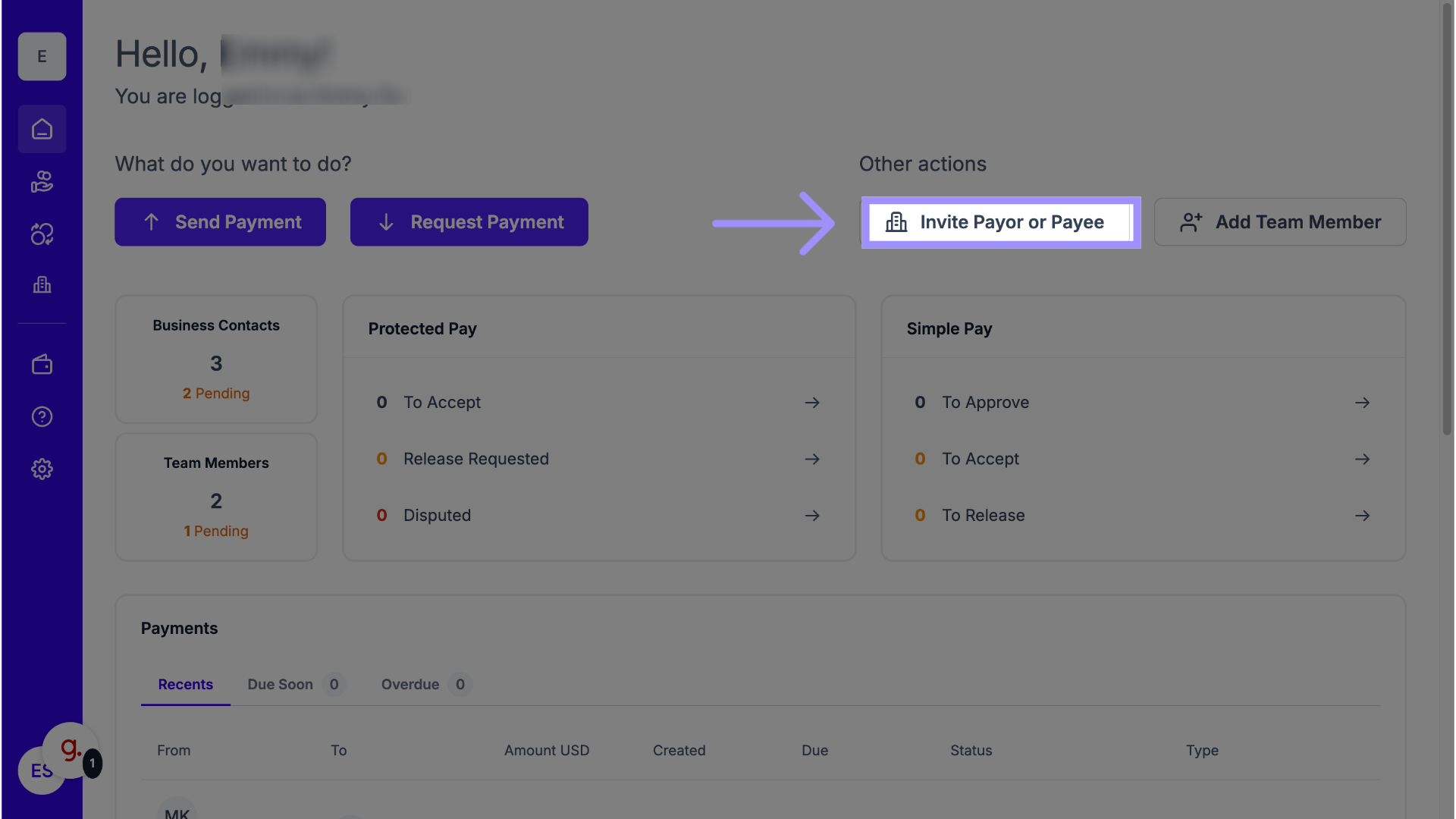
Task: Open the home dashboard sidebar icon
Action: [x=42, y=130]
